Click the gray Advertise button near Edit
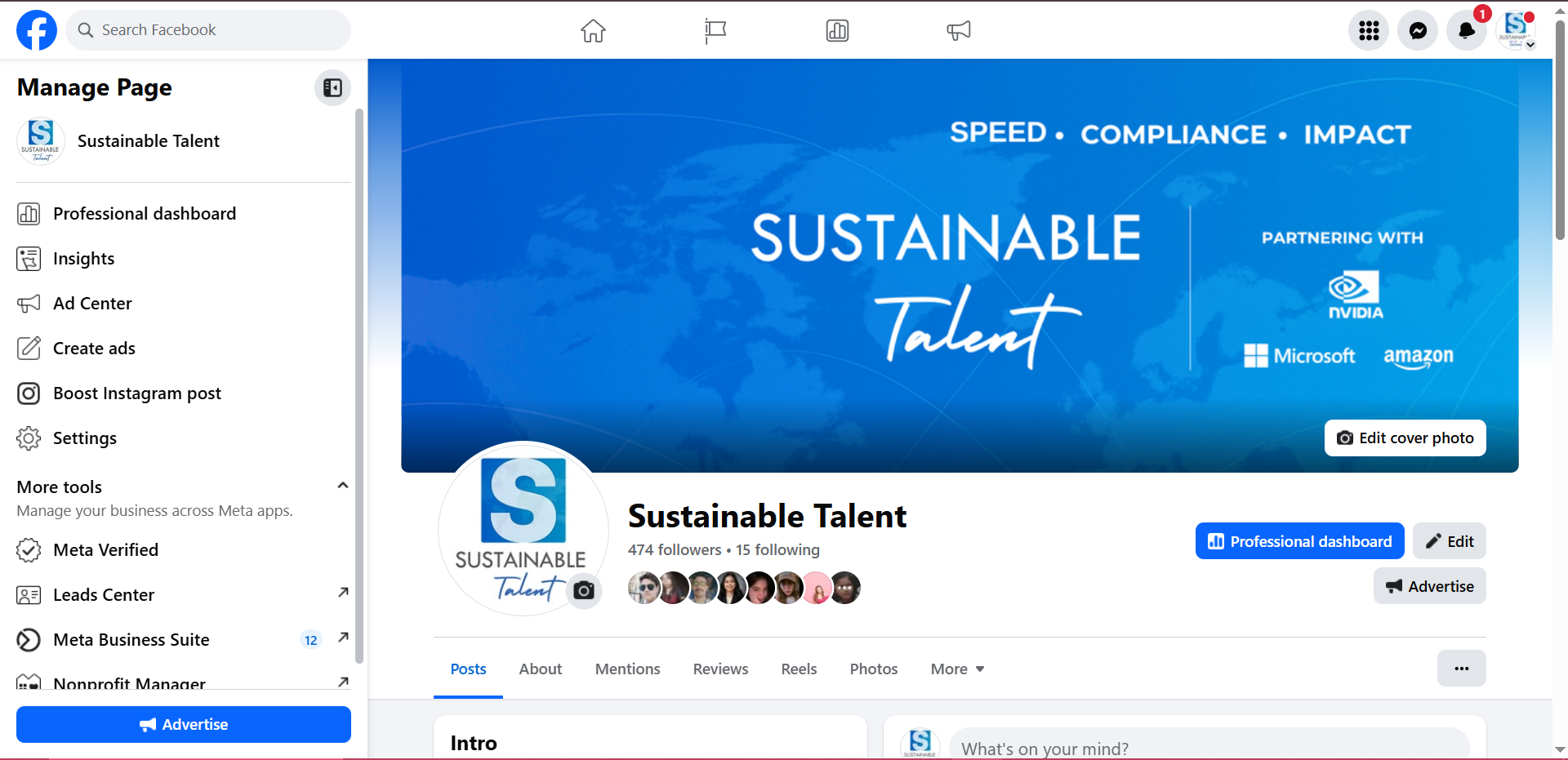Screen dimensions: 1568x760 pos(1430,586)
